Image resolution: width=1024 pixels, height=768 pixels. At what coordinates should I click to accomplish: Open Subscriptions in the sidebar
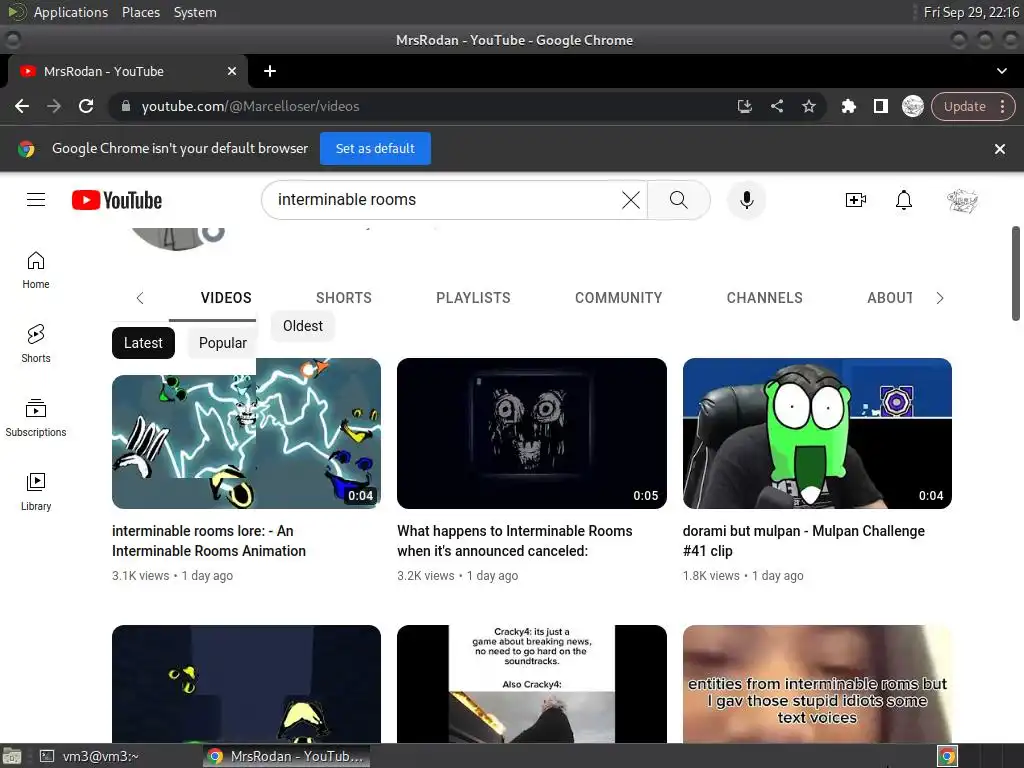[x=36, y=418]
